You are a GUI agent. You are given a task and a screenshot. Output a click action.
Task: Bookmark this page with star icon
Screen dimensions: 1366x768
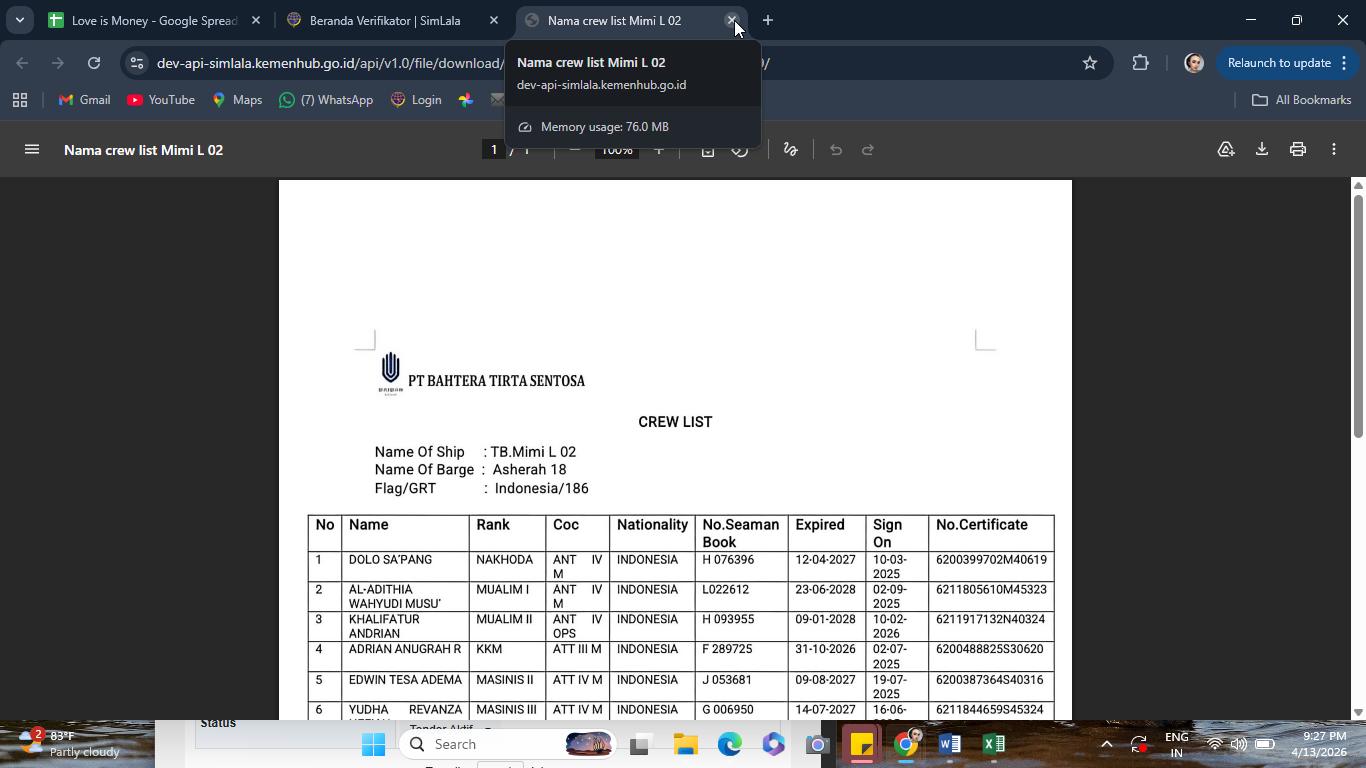1090,63
